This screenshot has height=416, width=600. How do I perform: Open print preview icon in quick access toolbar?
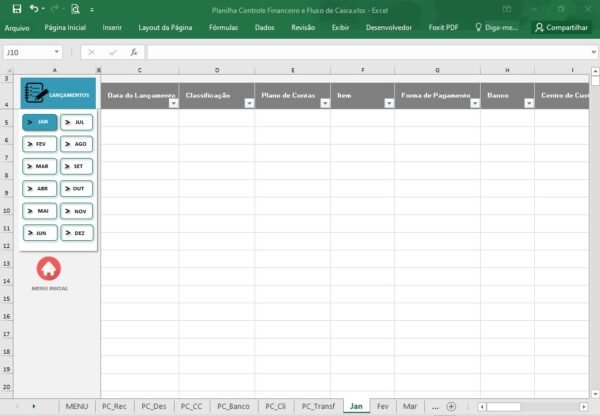click(x=75, y=9)
